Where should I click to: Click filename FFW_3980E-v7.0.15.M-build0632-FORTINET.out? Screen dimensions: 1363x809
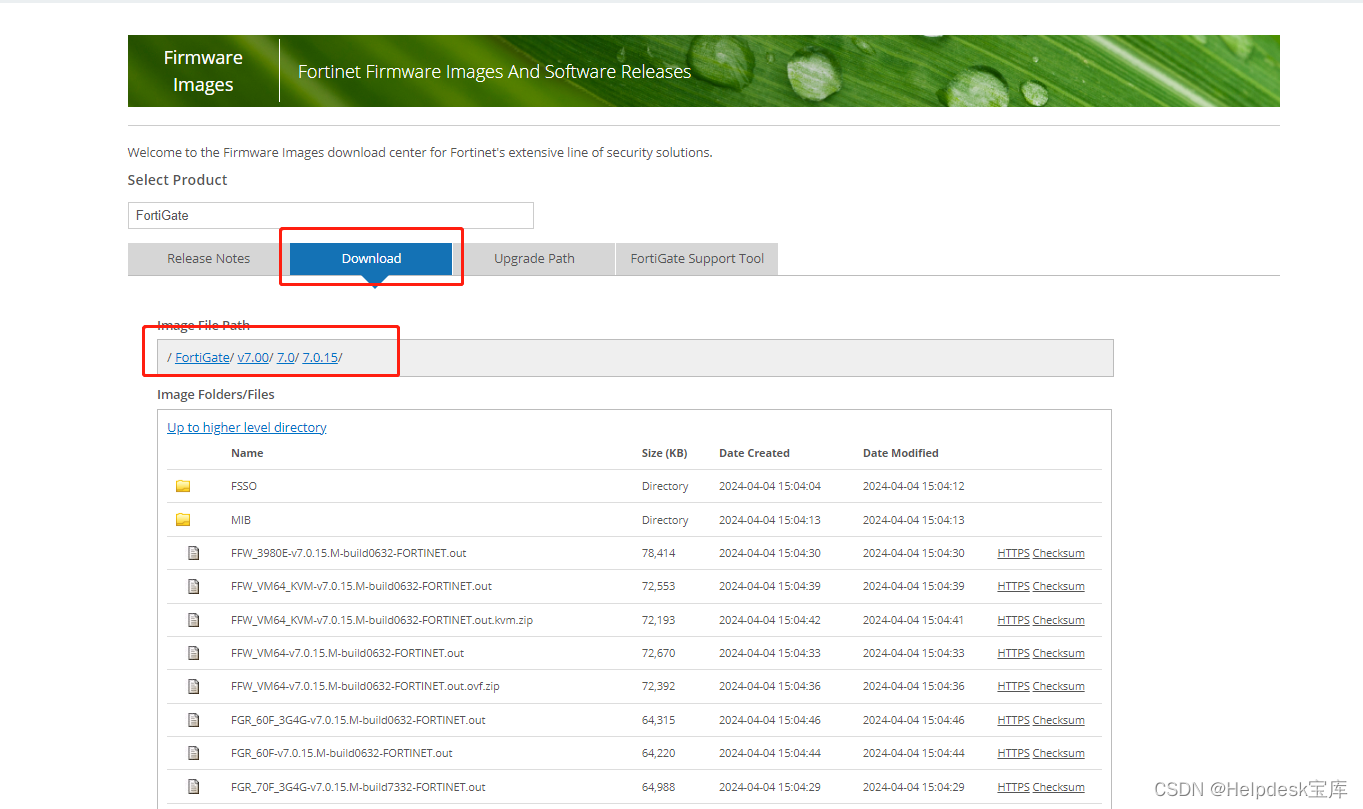click(348, 553)
